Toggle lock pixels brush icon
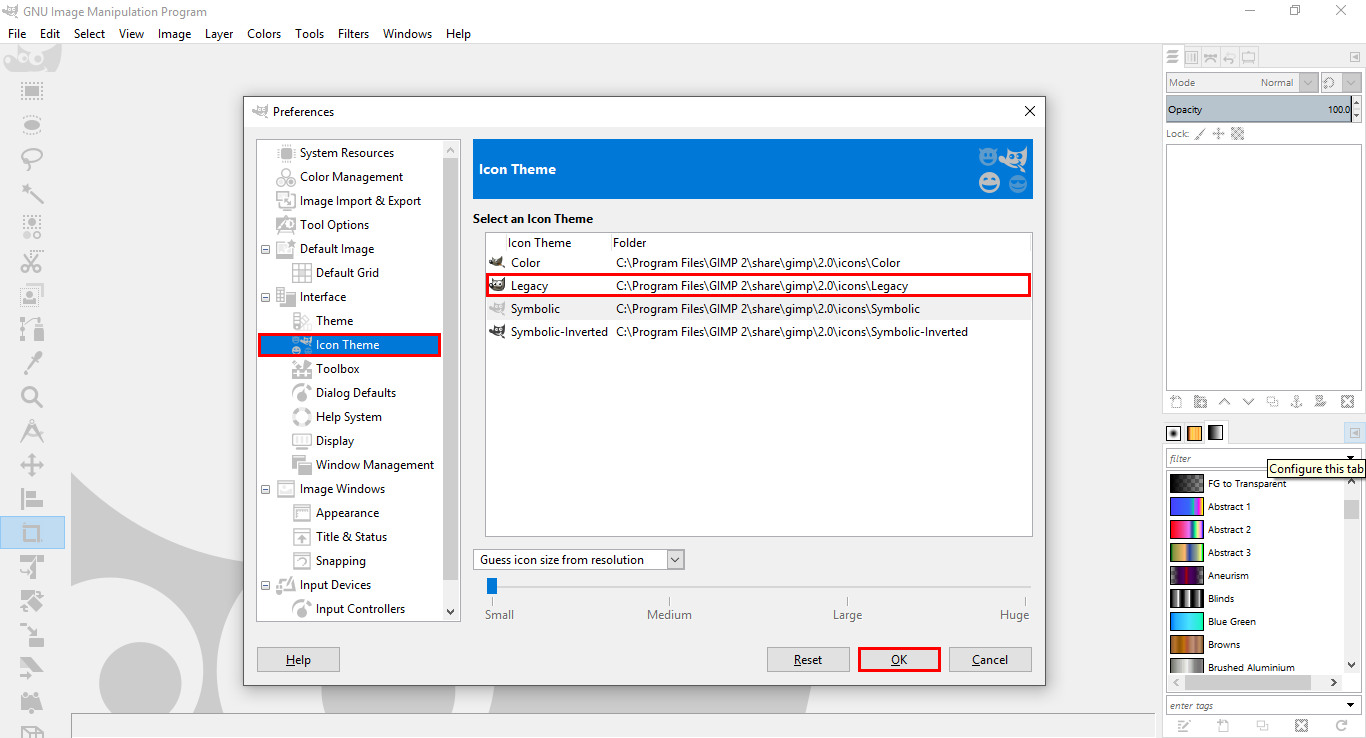The image size is (1366, 738). click(1200, 133)
